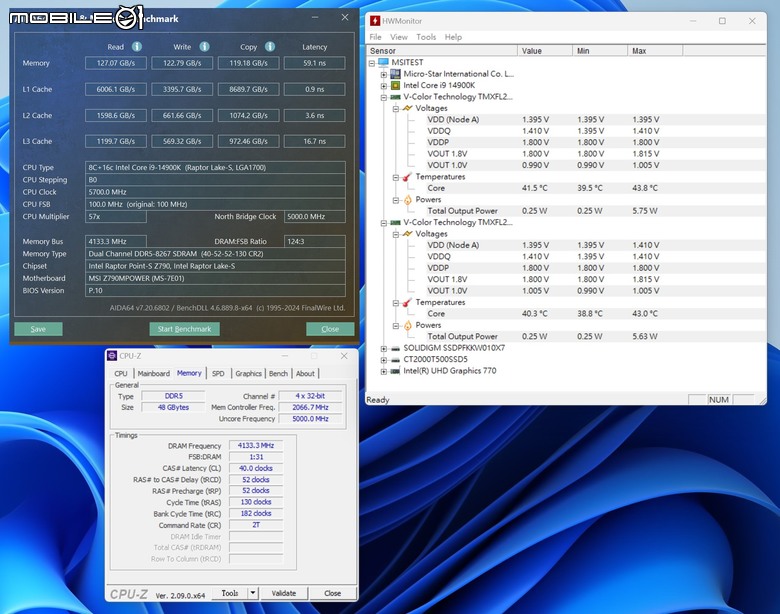Click the Tools button in CPU-Z
780x614 pixels.
[230, 593]
